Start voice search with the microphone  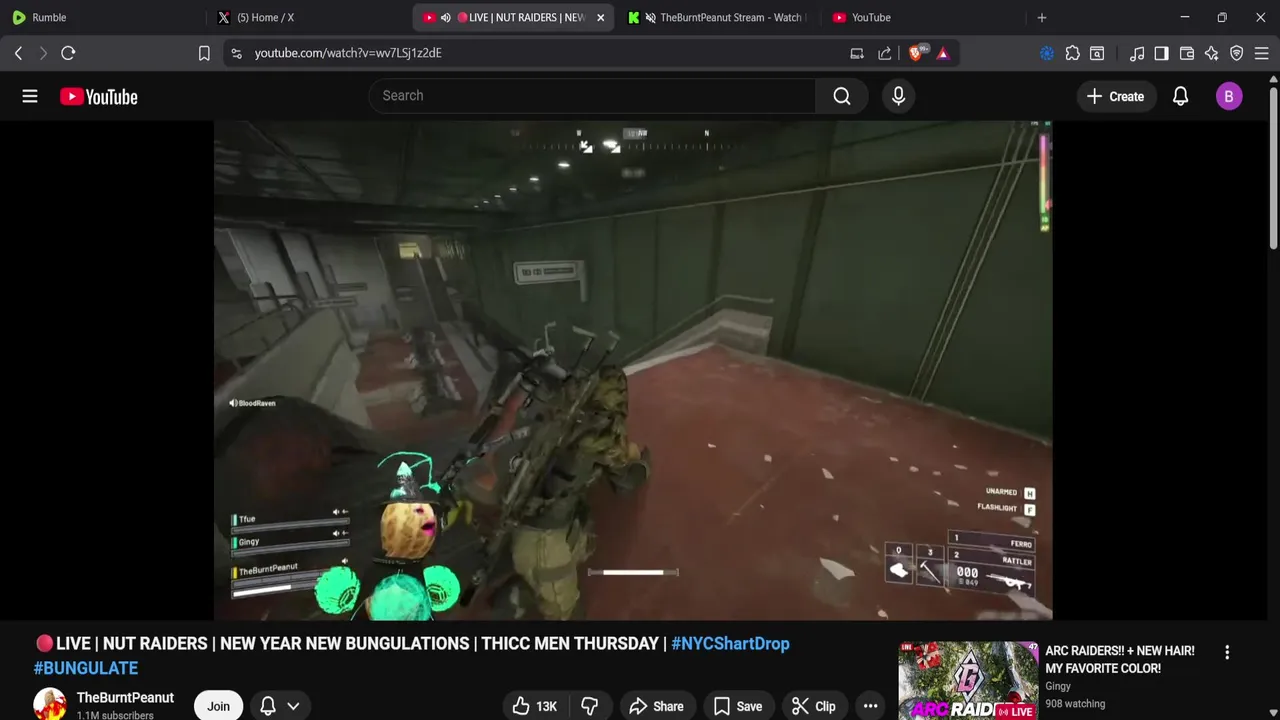898,96
